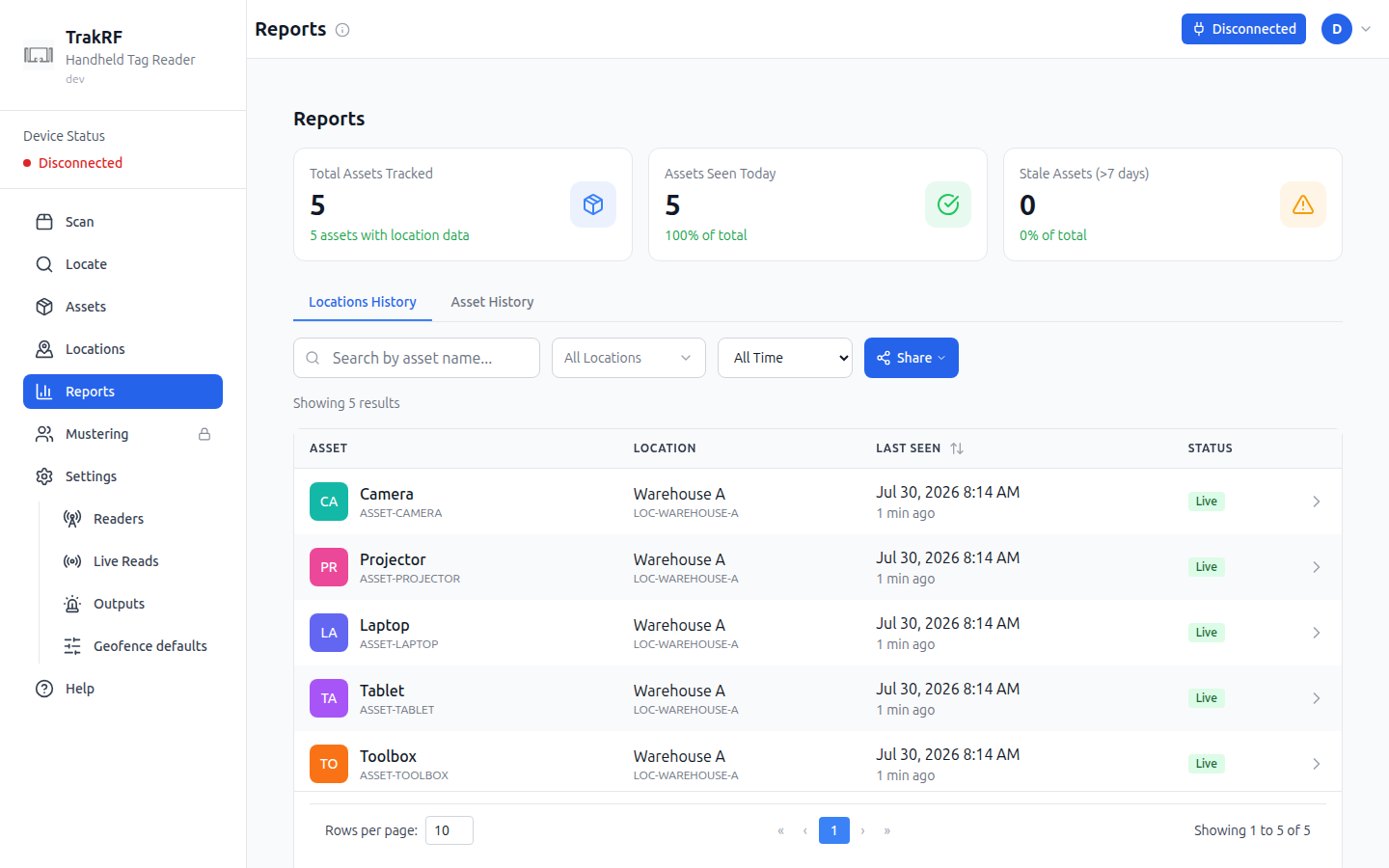Click the Rows per page field

[449, 830]
